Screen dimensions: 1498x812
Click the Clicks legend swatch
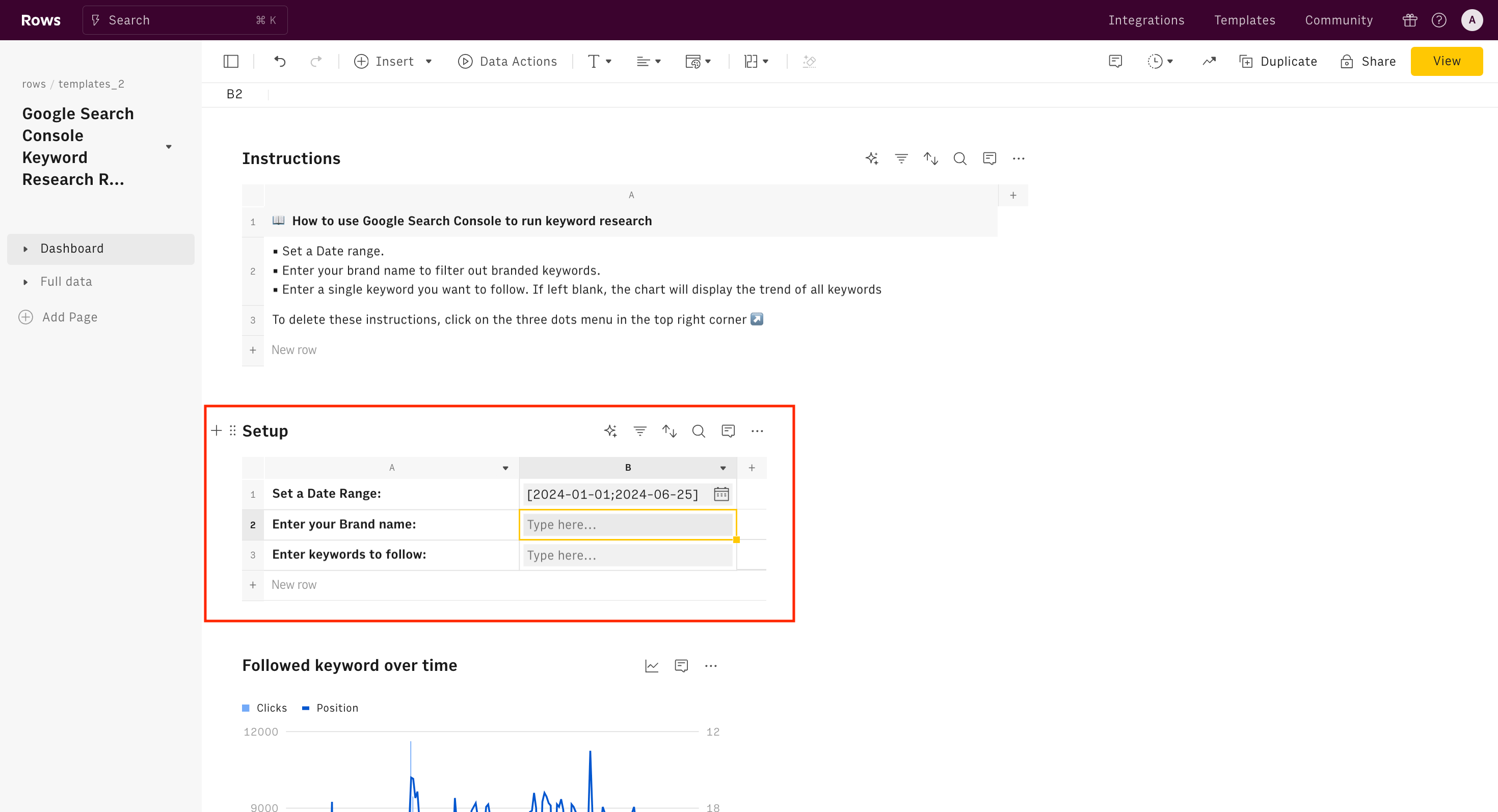click(x=246, y=709)
